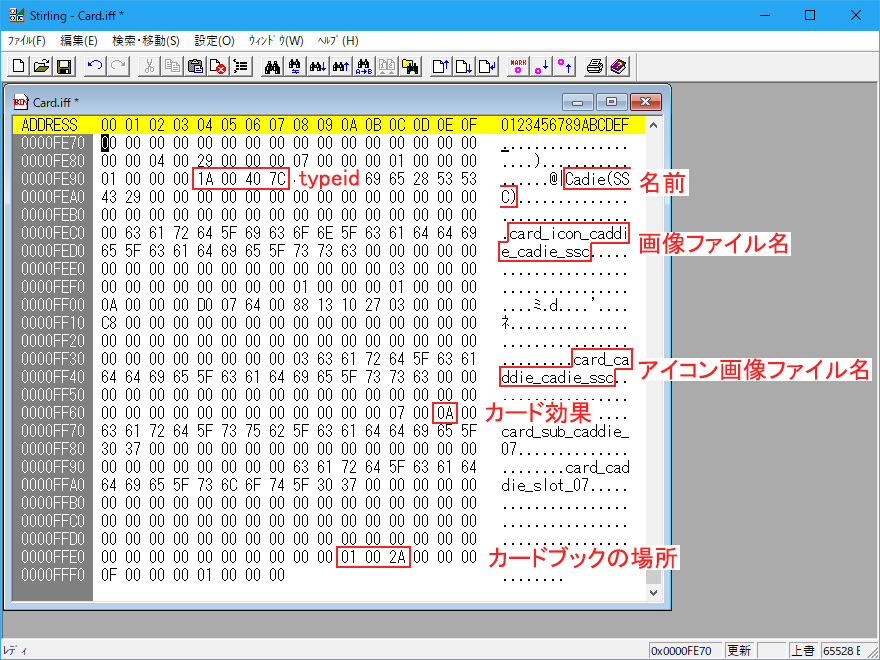Open a file using the folder icon

point(41,66)
